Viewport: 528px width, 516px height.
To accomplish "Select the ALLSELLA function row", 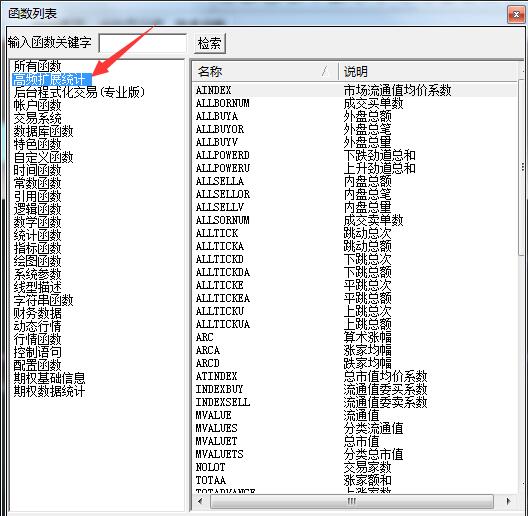I will coord(355,181).
